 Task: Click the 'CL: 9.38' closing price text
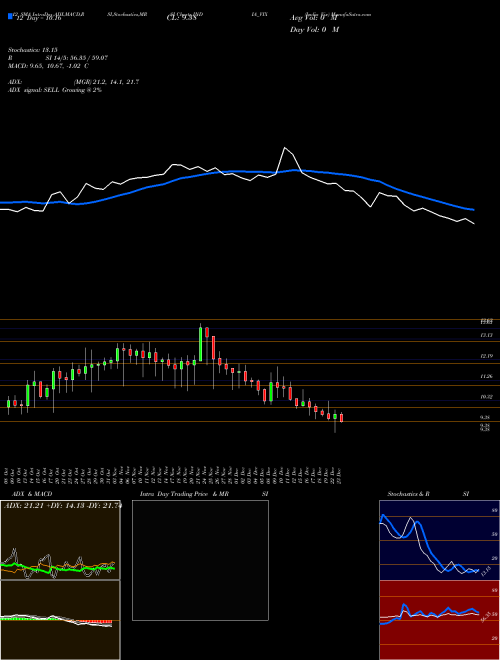click(x=182, y=18)
